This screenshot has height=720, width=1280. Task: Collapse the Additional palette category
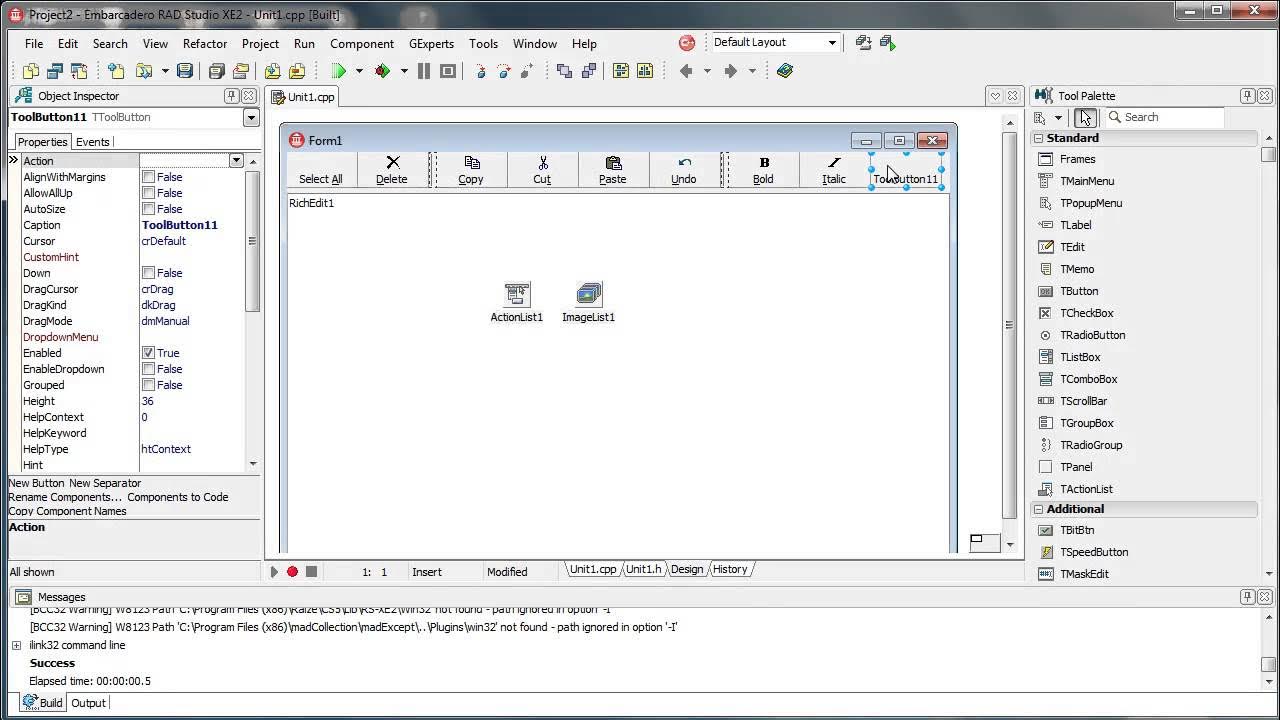tap(1038, 509)
